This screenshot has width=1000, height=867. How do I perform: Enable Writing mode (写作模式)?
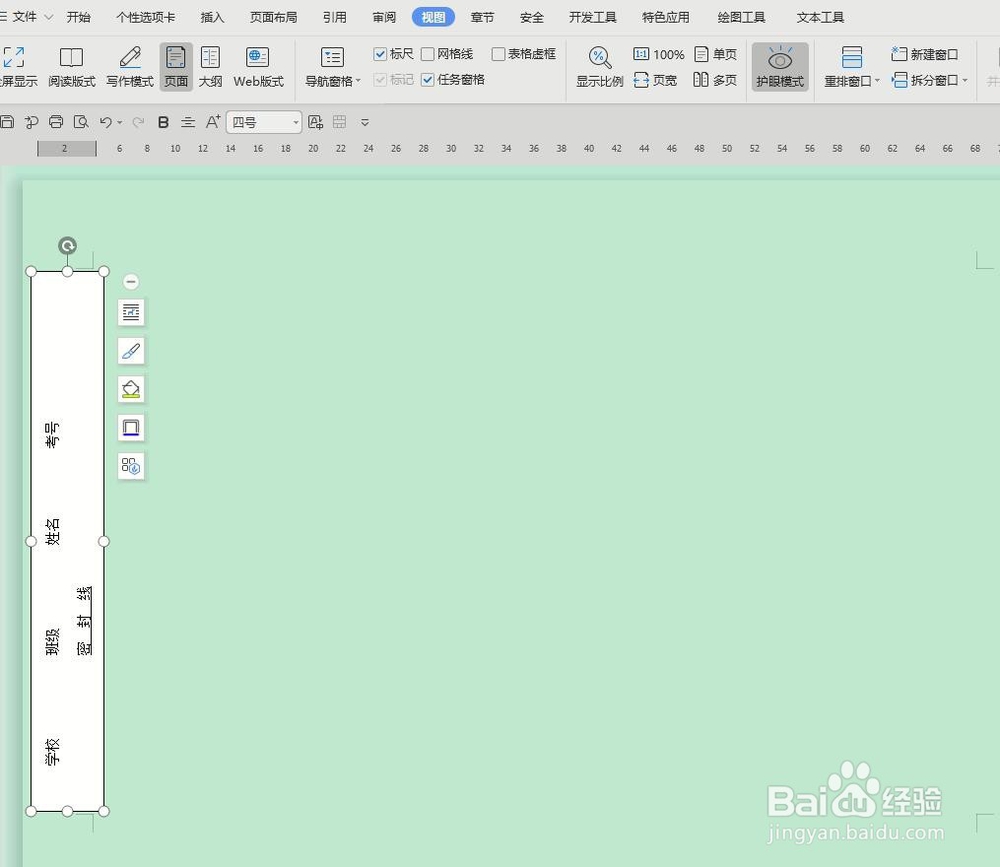pos(129,67)
